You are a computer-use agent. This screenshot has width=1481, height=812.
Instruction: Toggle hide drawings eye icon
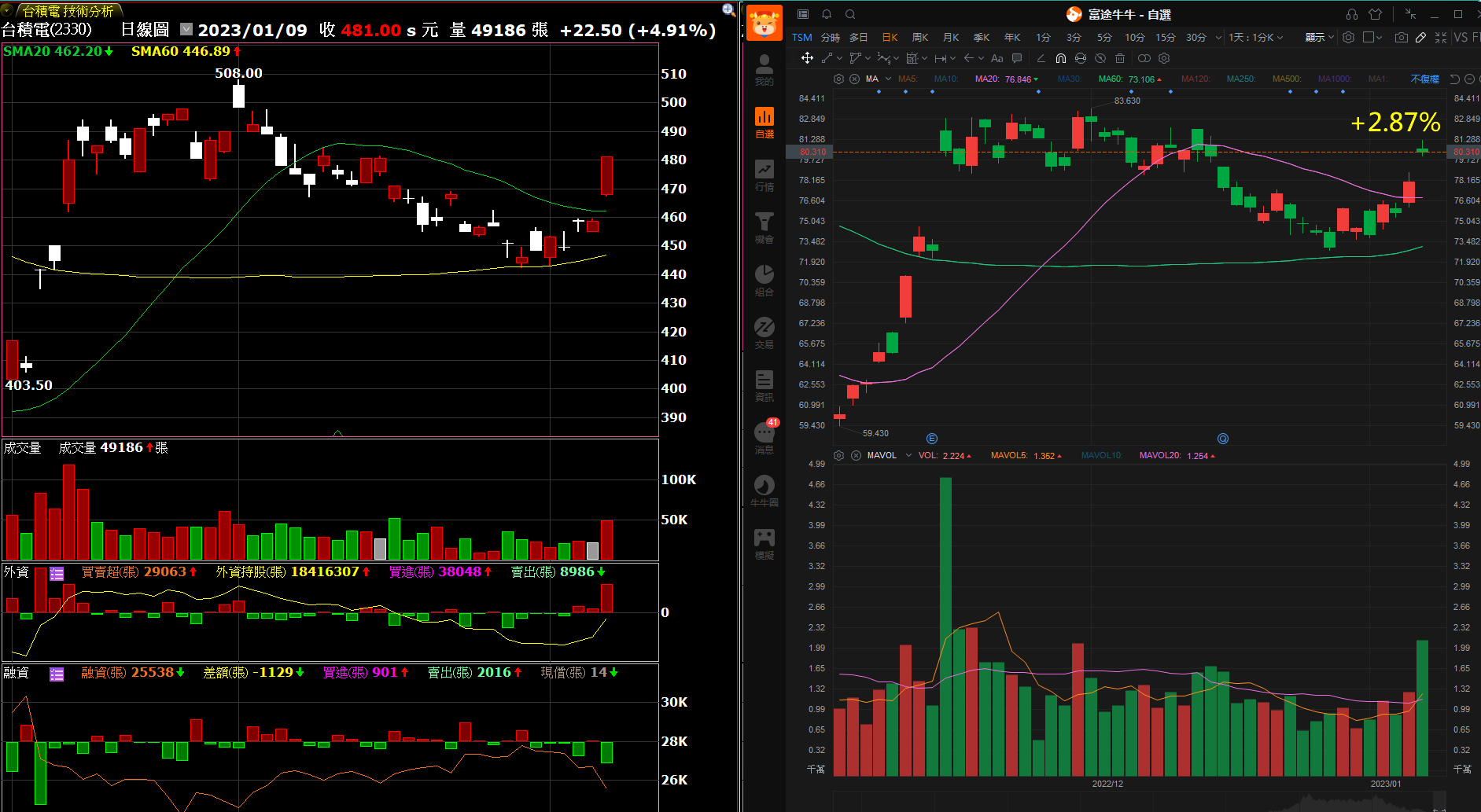coord(1100,58)
